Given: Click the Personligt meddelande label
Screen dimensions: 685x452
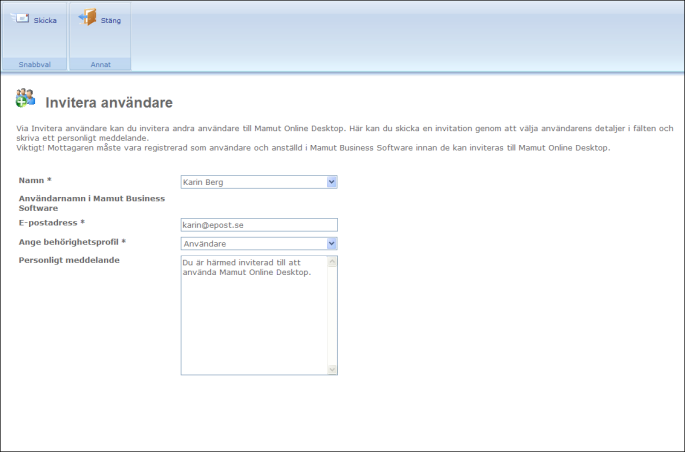Looking at the screenshot, I should pos(69,260).
